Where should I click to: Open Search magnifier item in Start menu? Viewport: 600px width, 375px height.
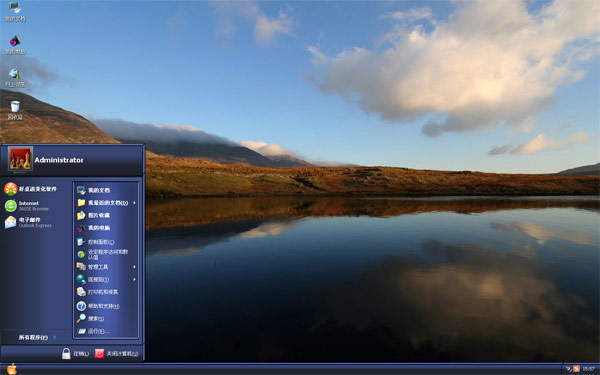coord(90,318)
